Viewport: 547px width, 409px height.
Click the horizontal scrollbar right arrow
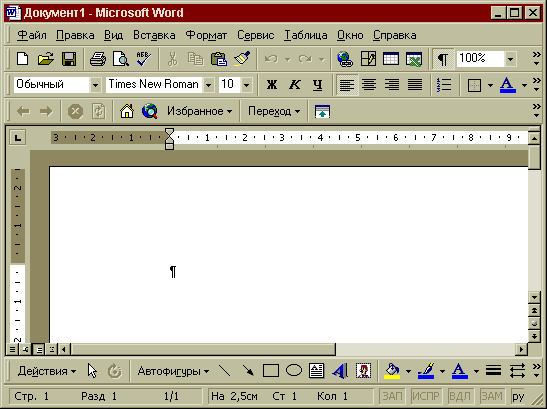point(522,349)
